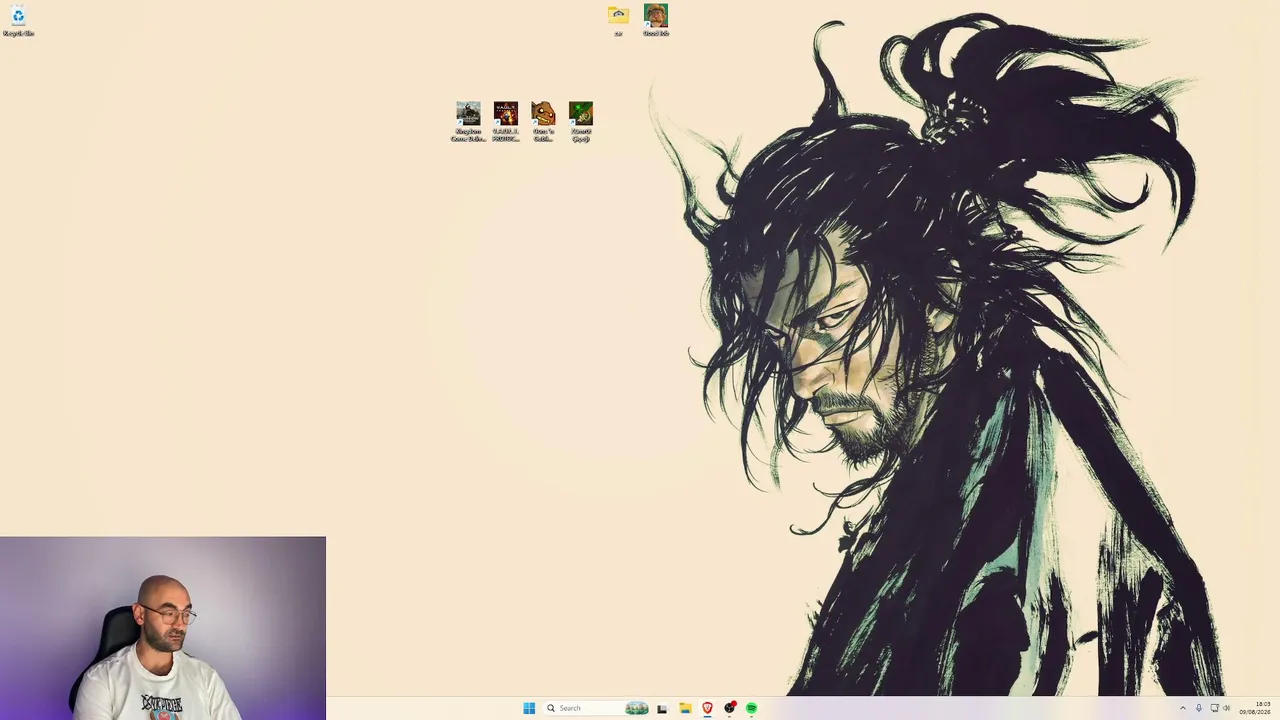Select the dark red game shortcut with fiery orb
Screen dimensions: 1280x720
coord(506,121)
